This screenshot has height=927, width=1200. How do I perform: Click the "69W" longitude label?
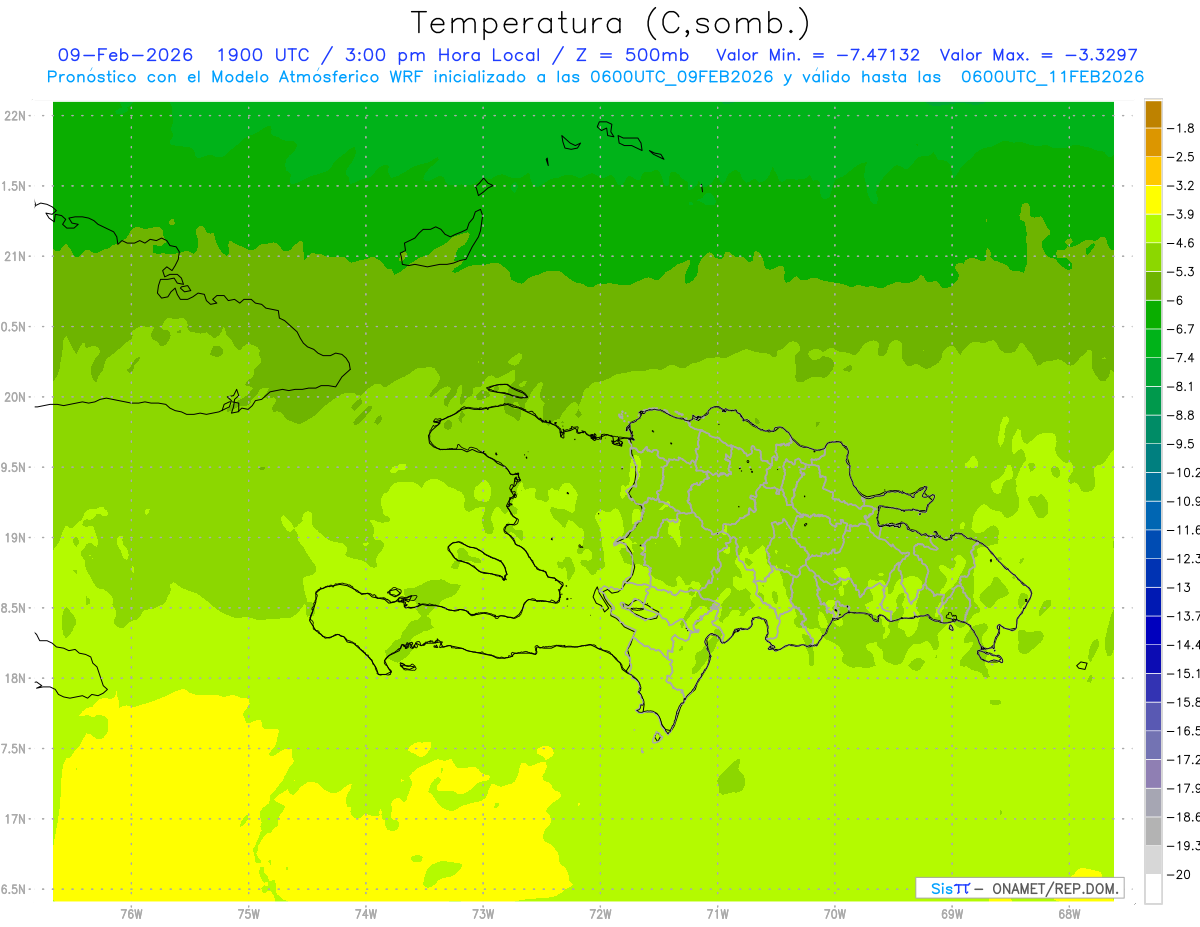click(952, 913)
